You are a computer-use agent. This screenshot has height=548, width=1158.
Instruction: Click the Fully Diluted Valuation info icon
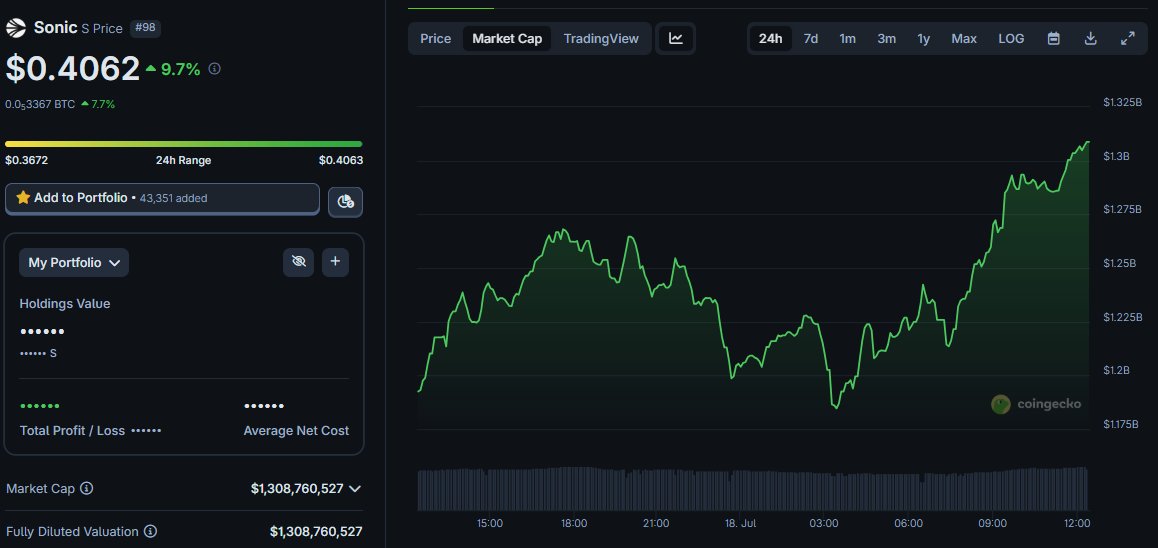tap(150, 531)
